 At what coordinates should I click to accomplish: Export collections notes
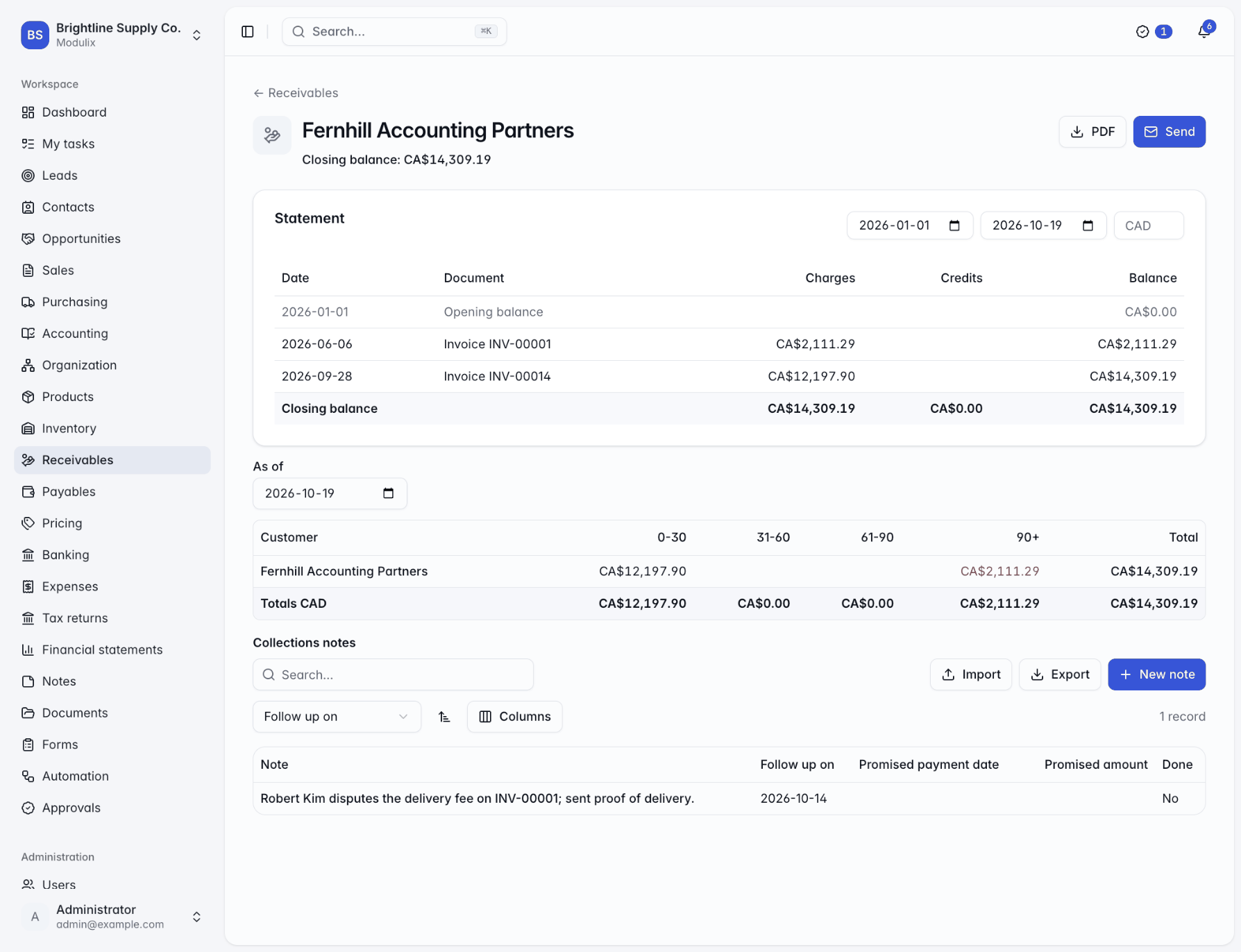(1059, 674)
